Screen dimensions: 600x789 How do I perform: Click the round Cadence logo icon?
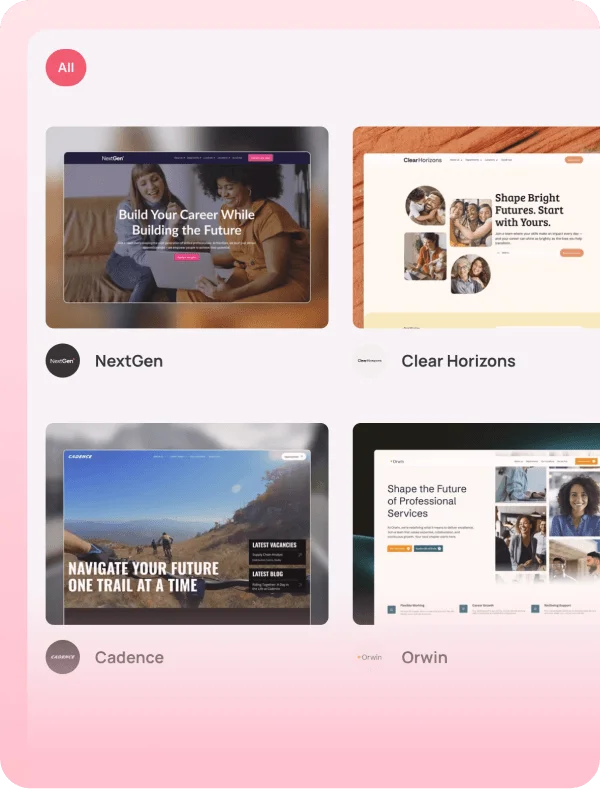(x=63, y=657)
